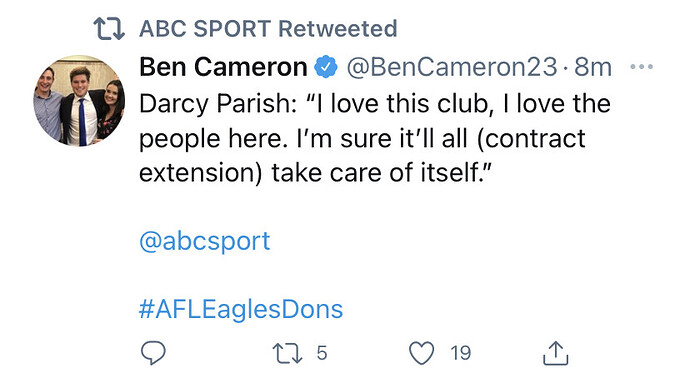The width and height of the screenshot is (690, 383).
Task: Click the blue verified badge
Action: 326,67
